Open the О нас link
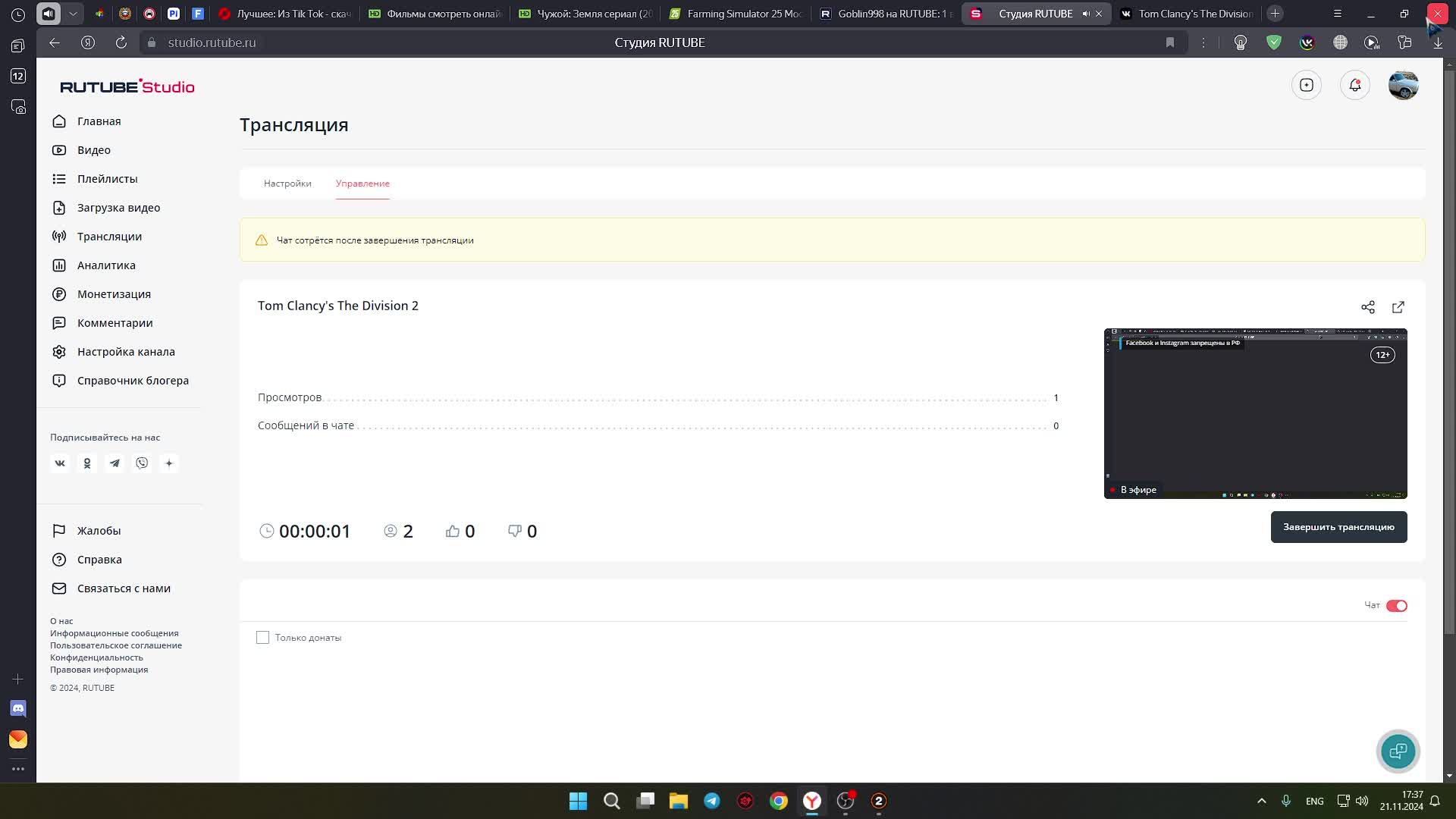Screen dimensions: 1456x819 pos(61,621)
